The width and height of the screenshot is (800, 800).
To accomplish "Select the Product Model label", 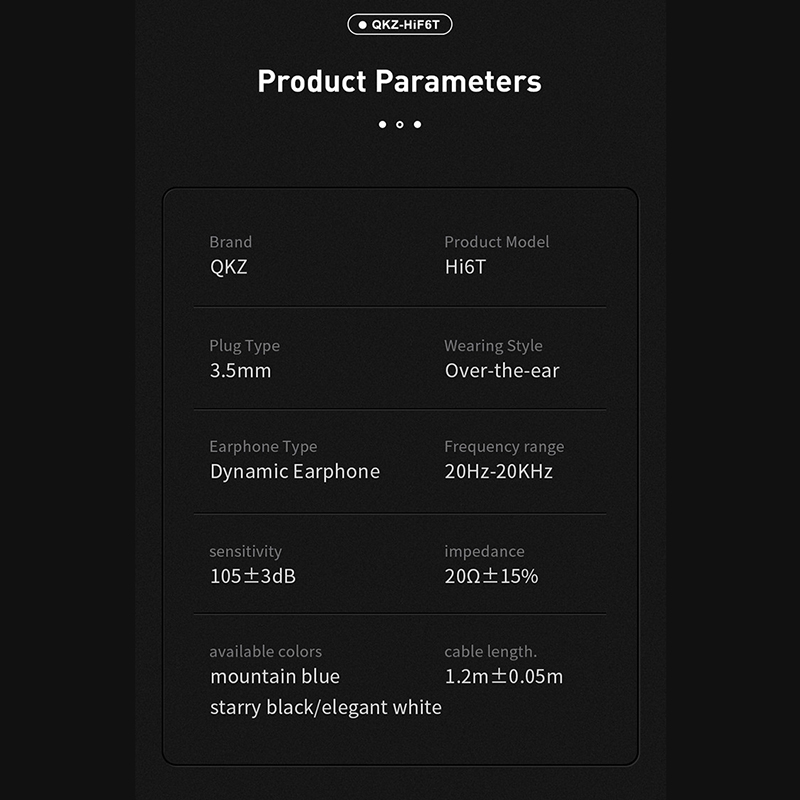I will [x=497, y=242].
